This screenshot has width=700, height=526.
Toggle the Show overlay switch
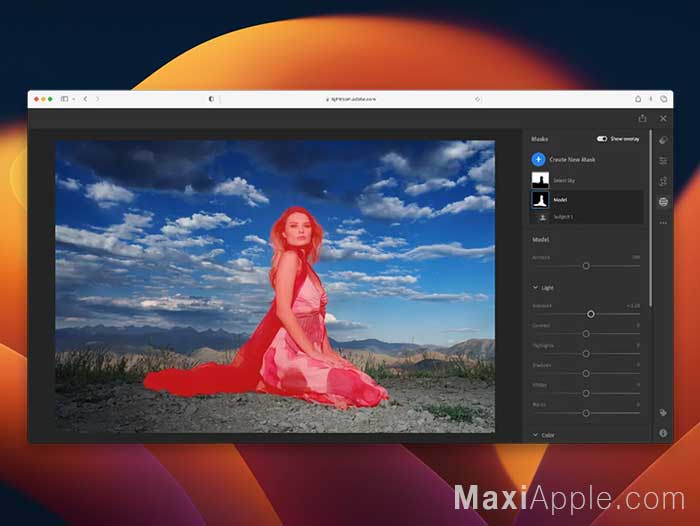point(602,139)
